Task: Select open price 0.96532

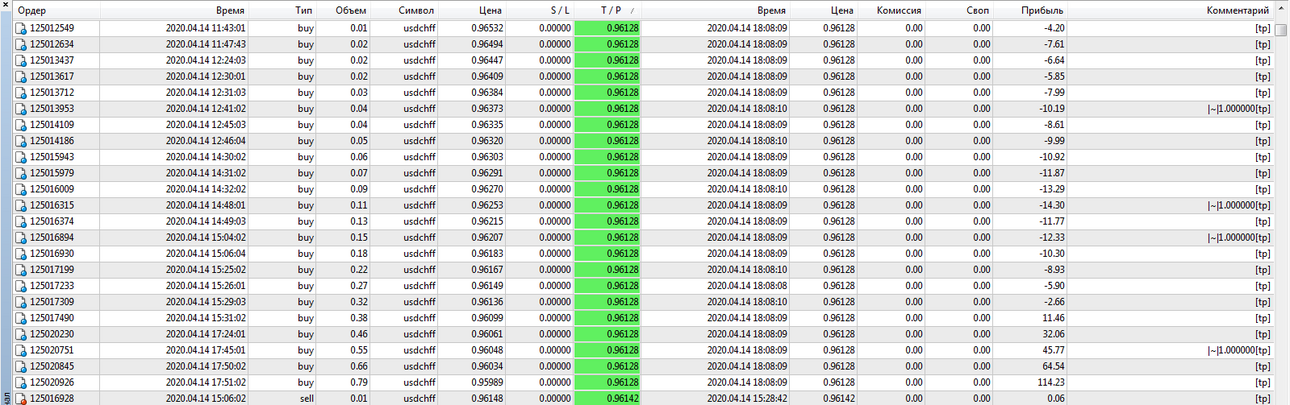Action: 487,28
